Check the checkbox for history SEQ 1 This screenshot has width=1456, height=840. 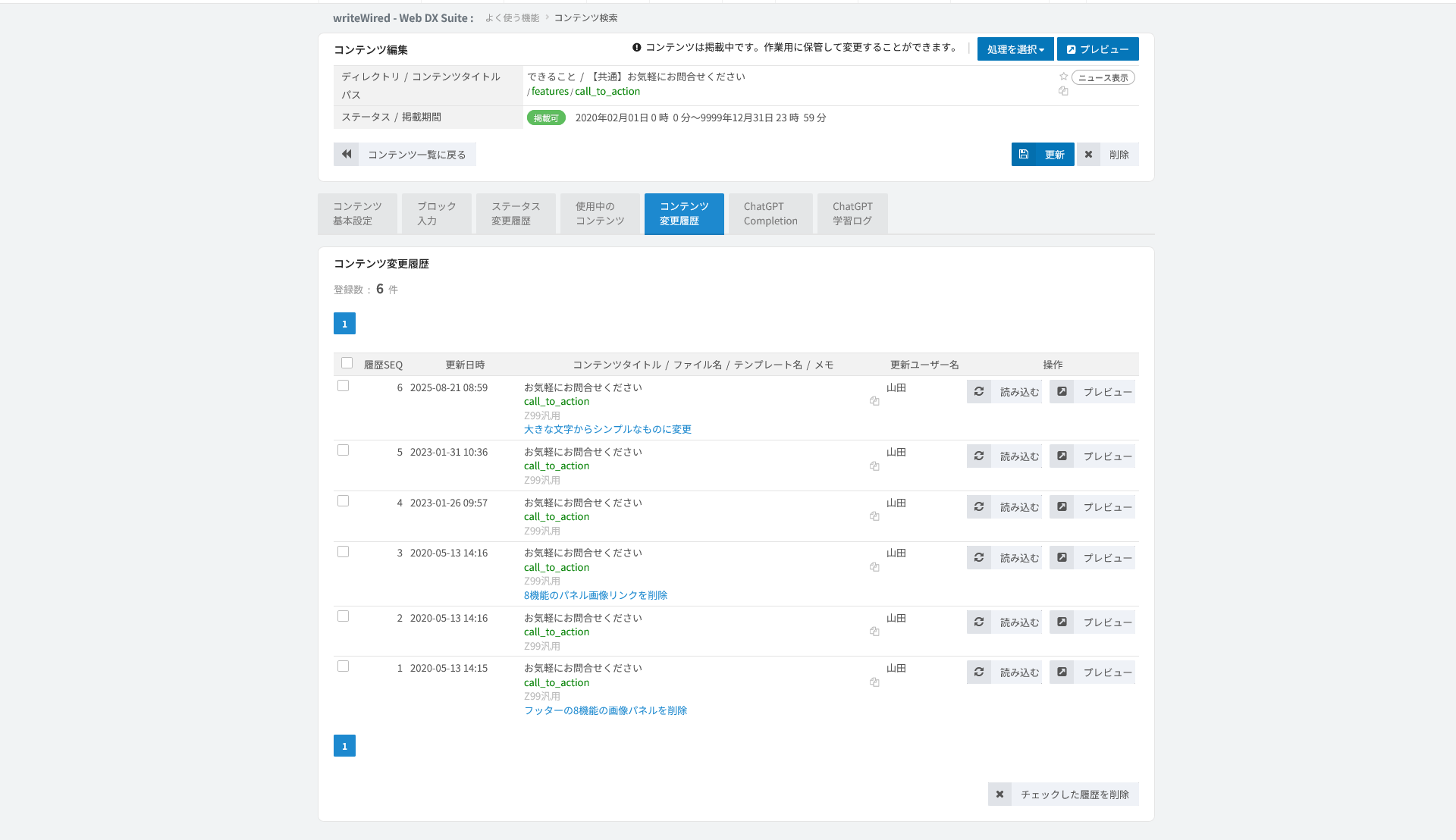(x=344, y=666)
